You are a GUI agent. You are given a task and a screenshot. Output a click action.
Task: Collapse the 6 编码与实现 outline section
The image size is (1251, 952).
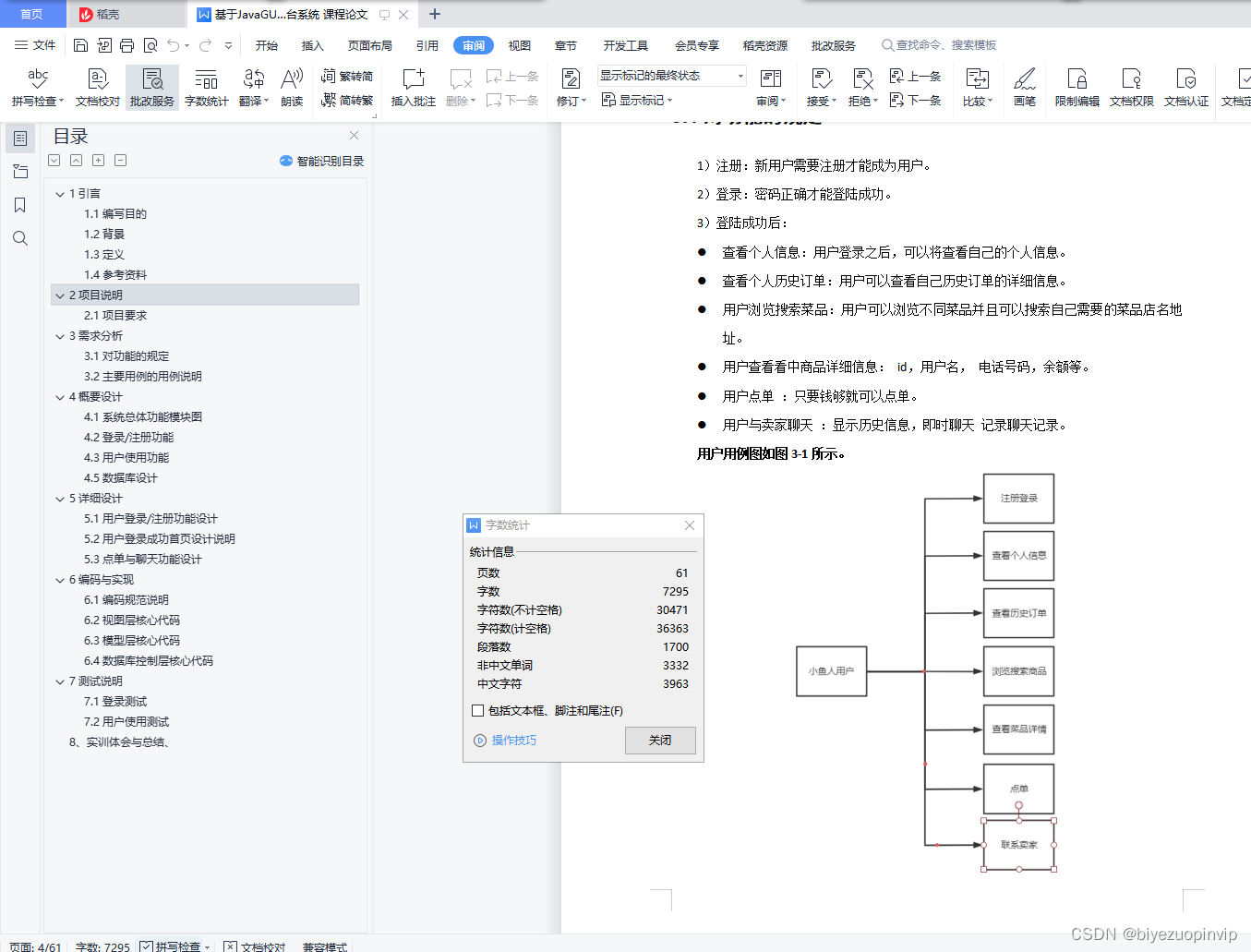(x=60, y=580)
